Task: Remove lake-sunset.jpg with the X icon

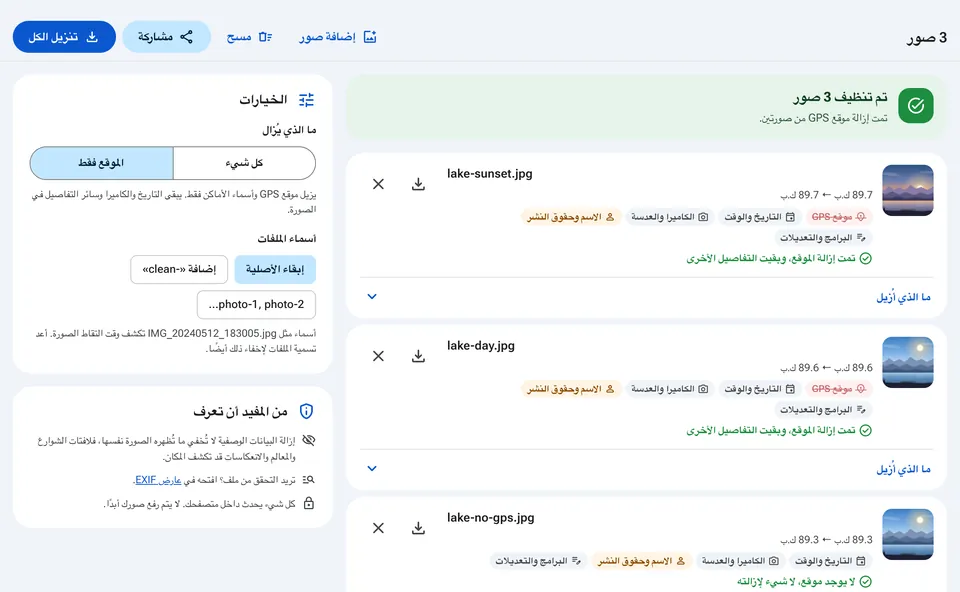Action: pyautogui.click(x=378, y=184)
